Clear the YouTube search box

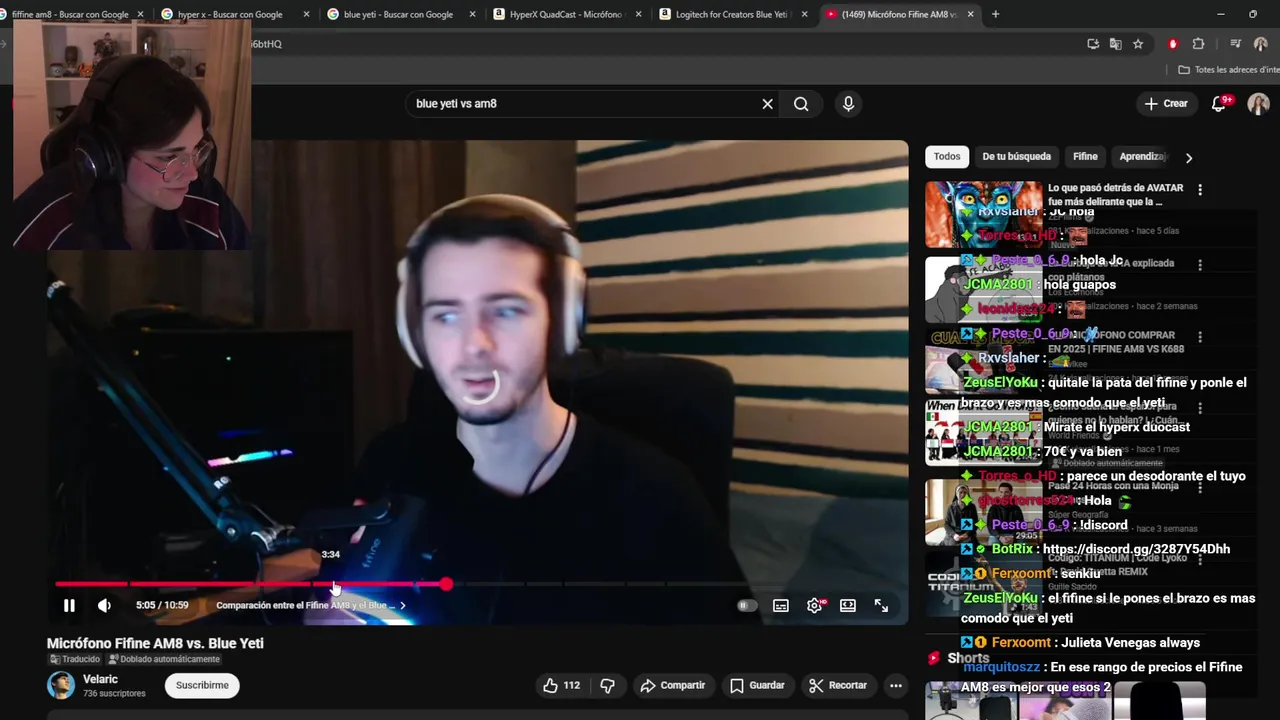point(768,104)
